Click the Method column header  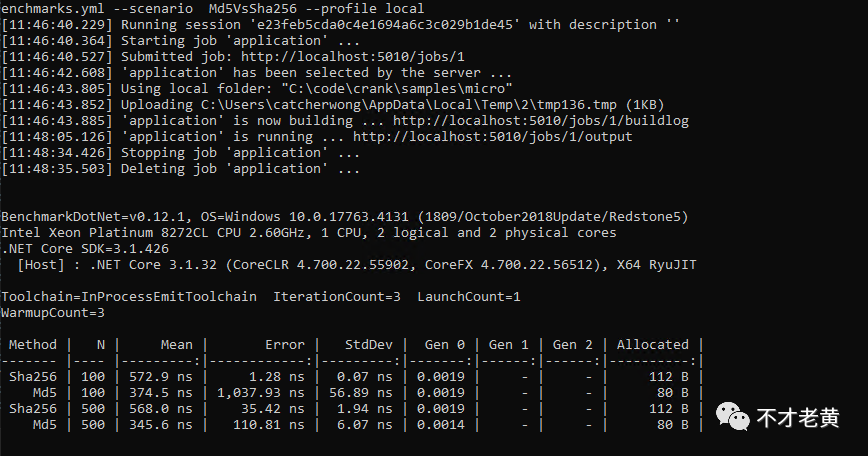coord(33,344)
